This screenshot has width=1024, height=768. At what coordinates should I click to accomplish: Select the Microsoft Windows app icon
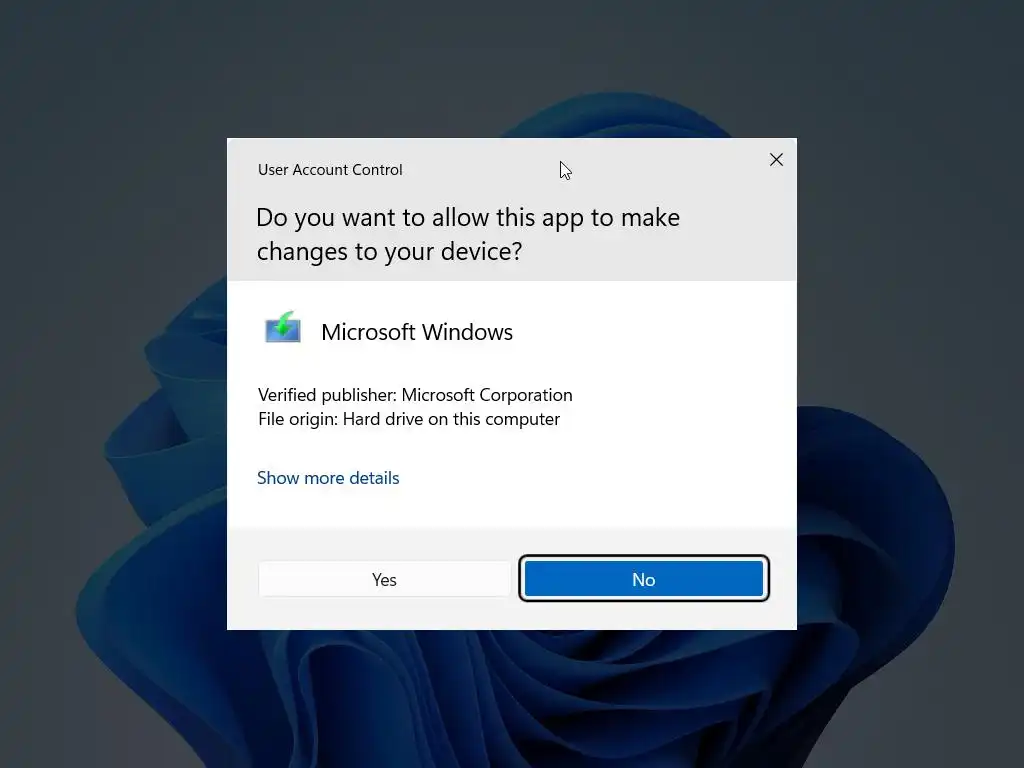point(283,328)
